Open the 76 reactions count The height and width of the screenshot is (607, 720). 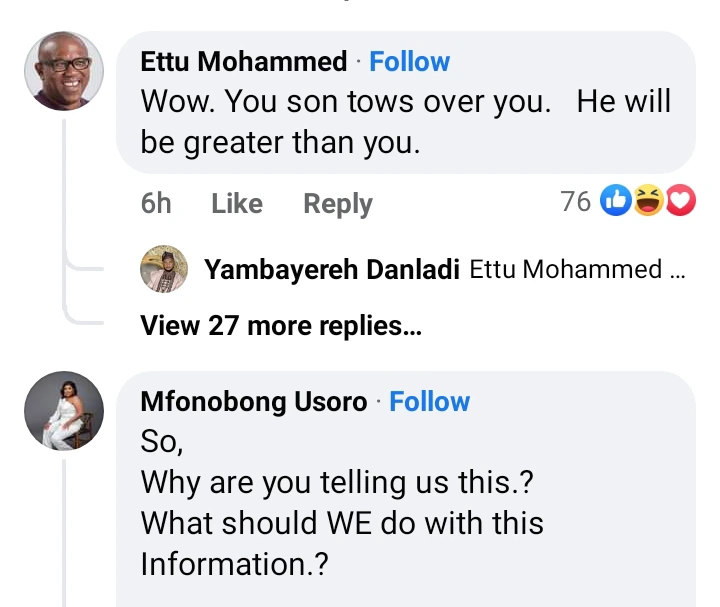click(575, 202)
